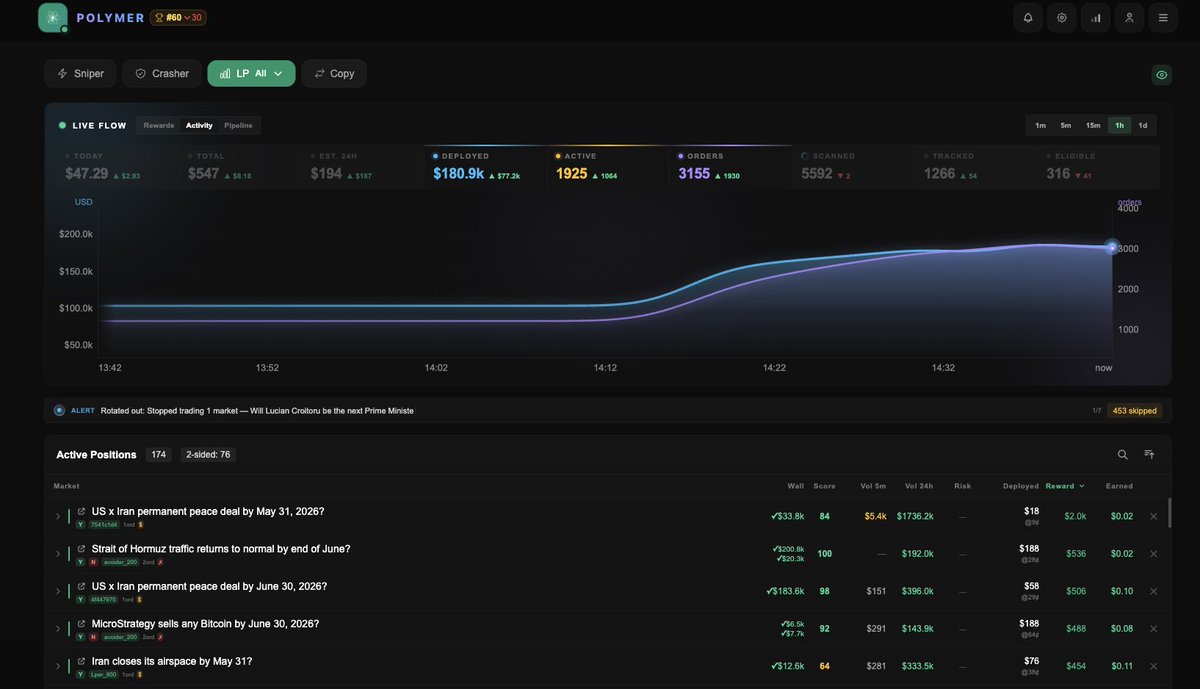The image size is (1200, 689).
Task: Expand the US x Iran May 31 row
Action: (58, 517)
